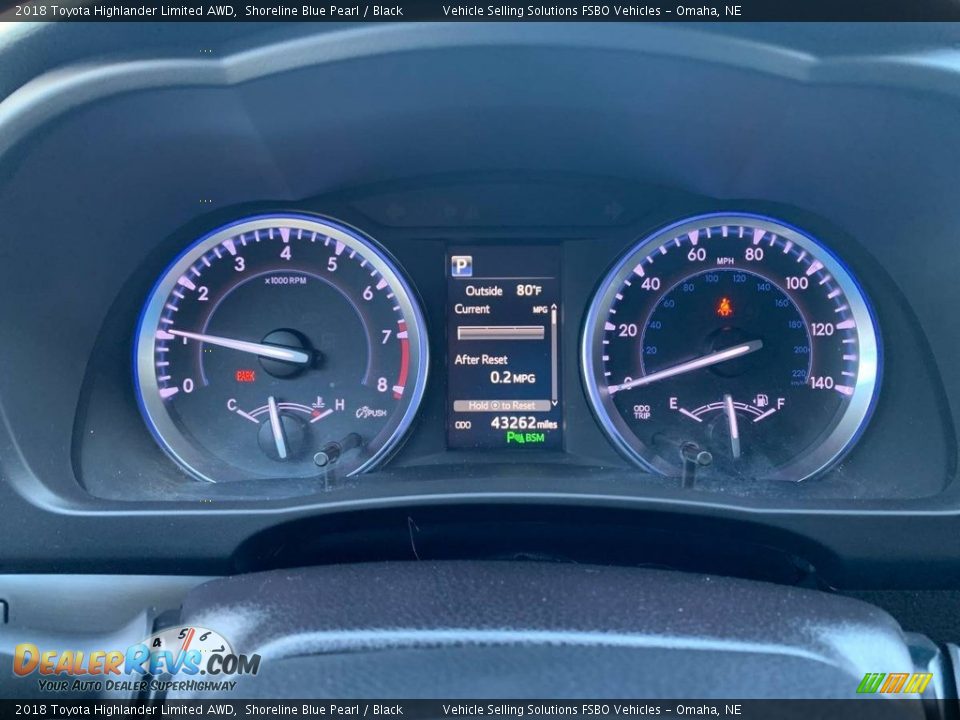Click the info display vertical scrollbar
This screenshot has width=960, height=720.
[x=553, y=355]
